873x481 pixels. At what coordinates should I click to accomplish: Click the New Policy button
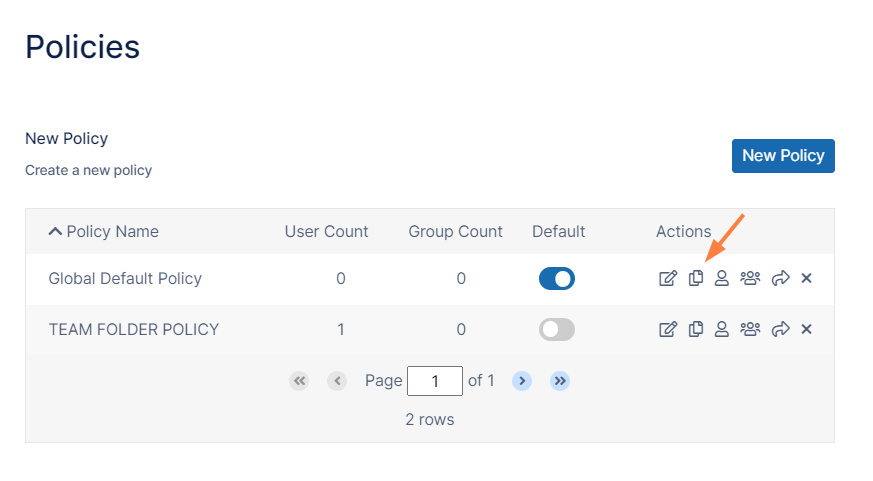(x=783, y=156)
